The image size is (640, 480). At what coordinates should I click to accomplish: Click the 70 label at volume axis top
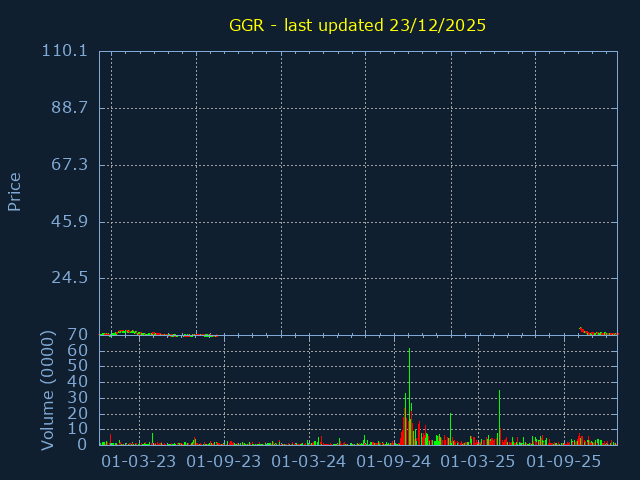click(x=79, y=335)
